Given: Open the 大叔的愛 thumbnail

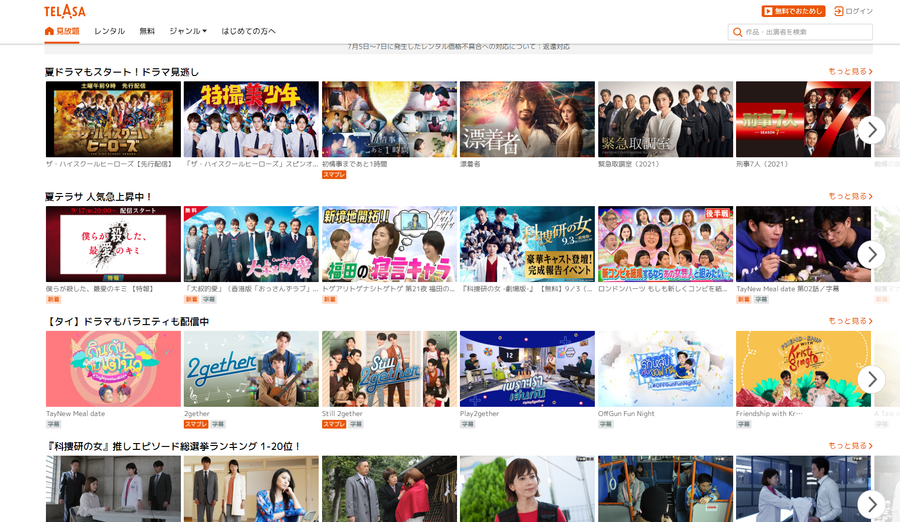Looking at the screenshot, I should pos(251,243).
